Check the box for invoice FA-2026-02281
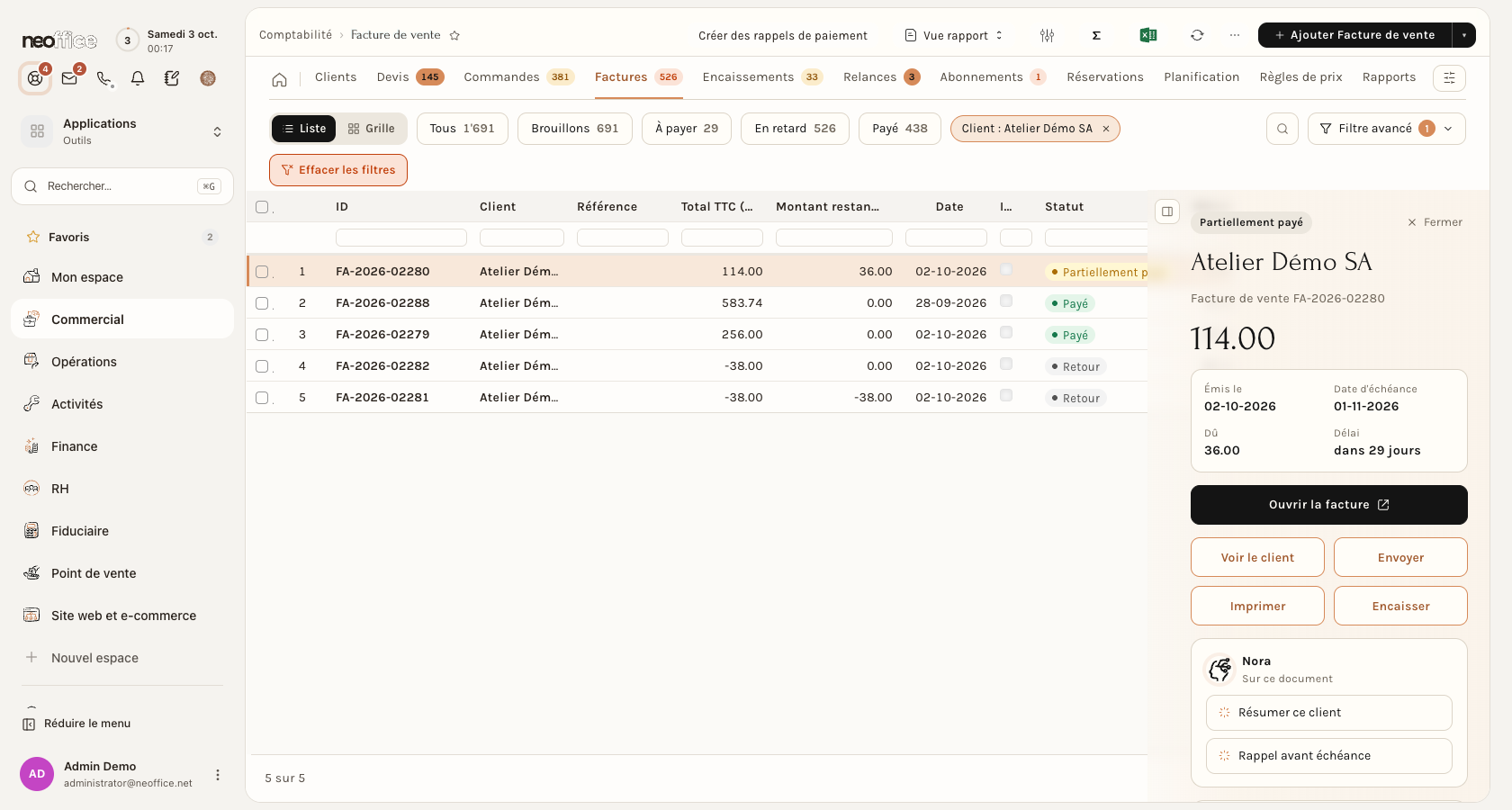Screen dimensions: 1512x810 pos(262,398)
